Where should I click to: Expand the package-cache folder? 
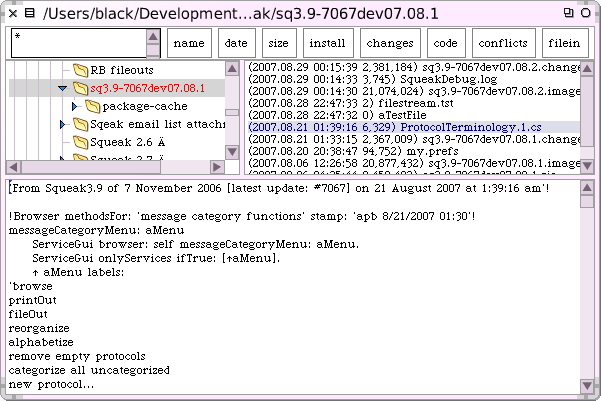coord(75,106)
